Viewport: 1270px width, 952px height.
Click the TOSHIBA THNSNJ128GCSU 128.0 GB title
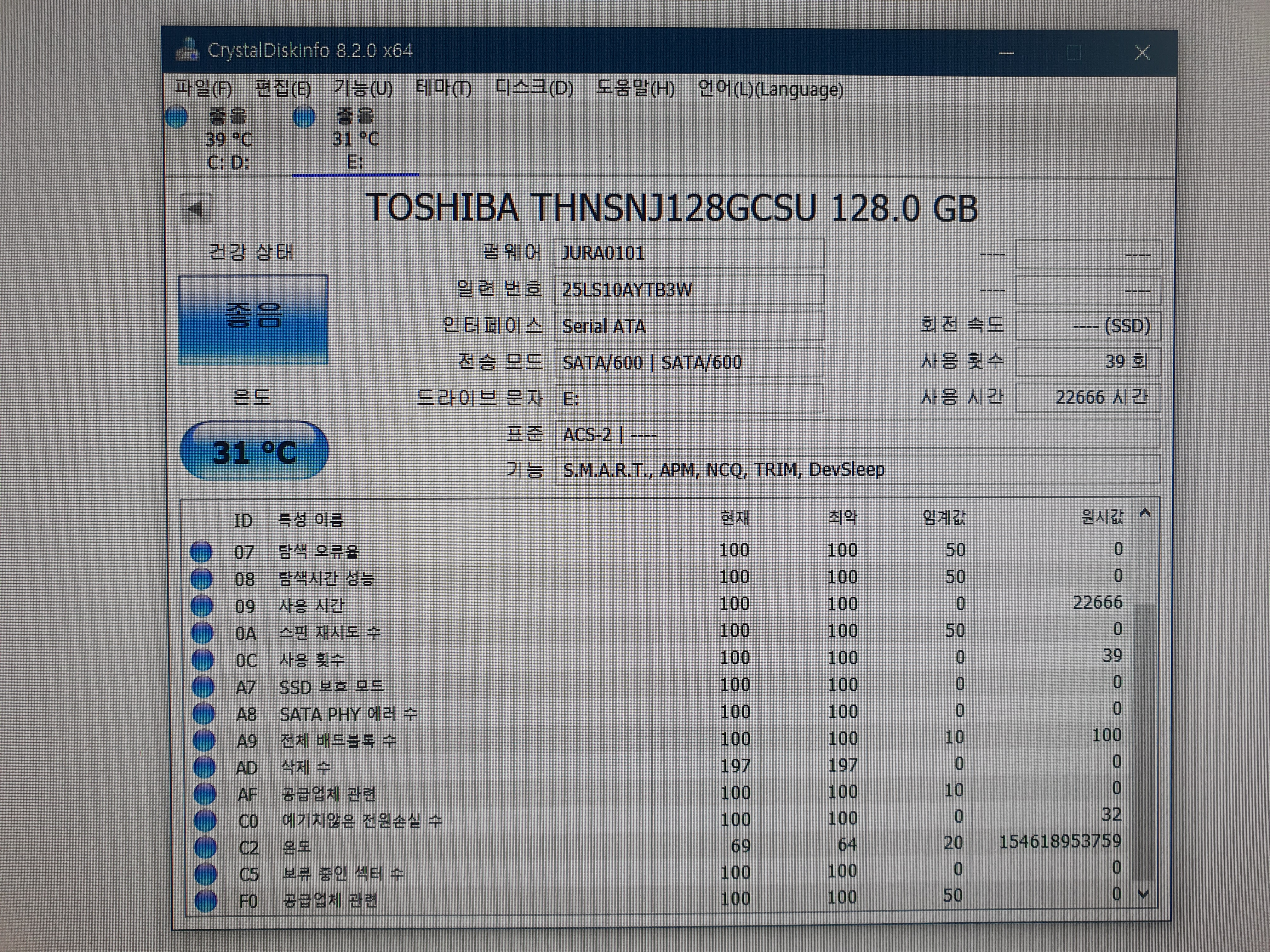[x=672, y=207]
